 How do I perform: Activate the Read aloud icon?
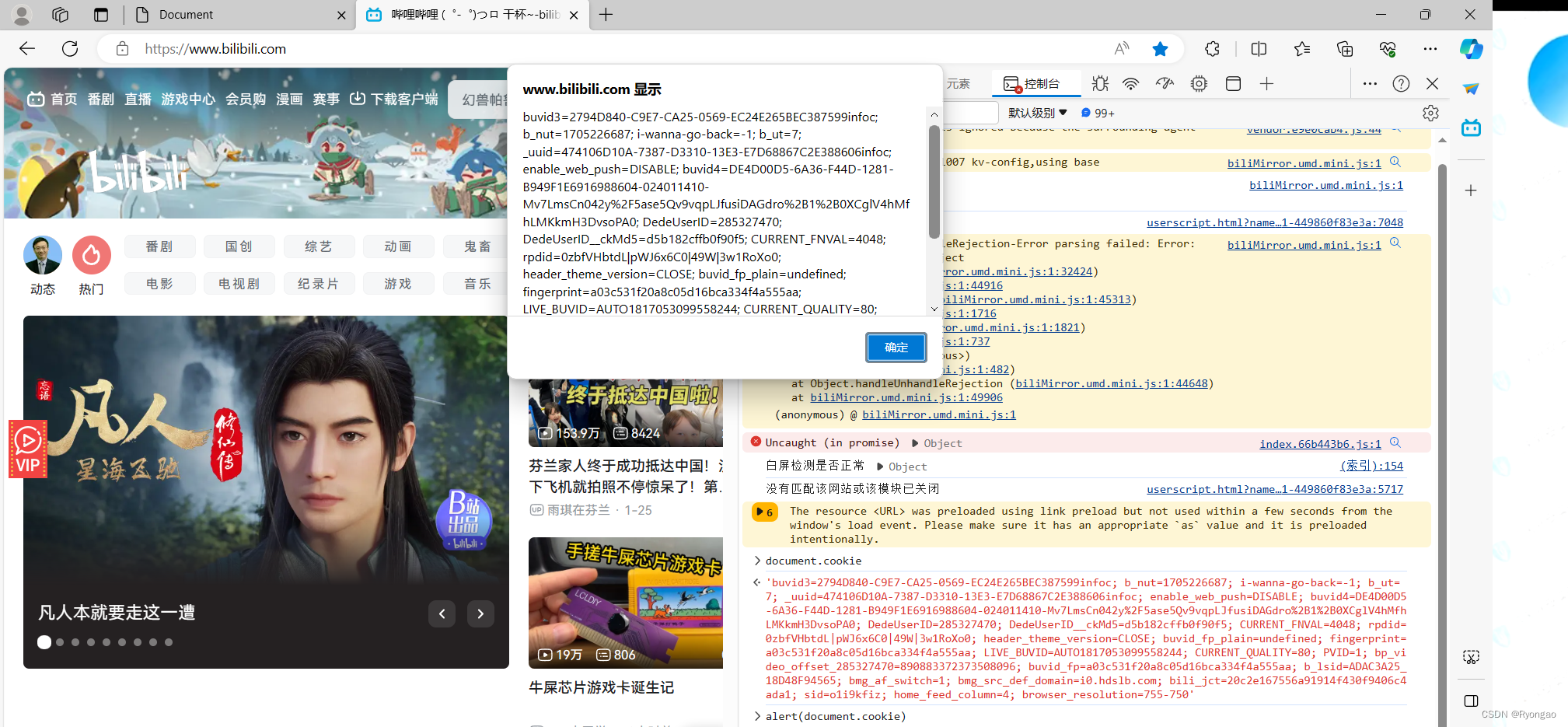click(x=1121, y=49)
